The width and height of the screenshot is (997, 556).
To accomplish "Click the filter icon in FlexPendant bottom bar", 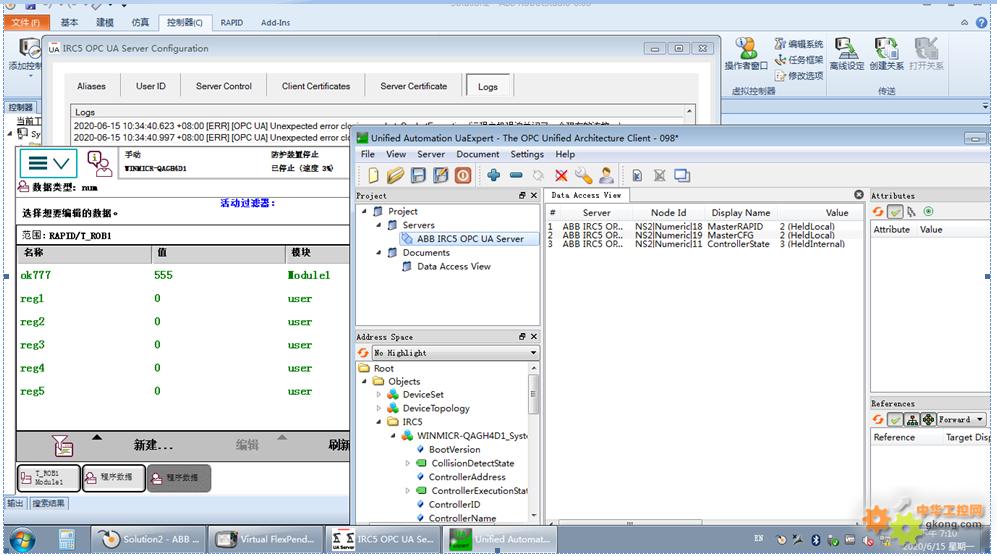I will [x=63, y=446].
